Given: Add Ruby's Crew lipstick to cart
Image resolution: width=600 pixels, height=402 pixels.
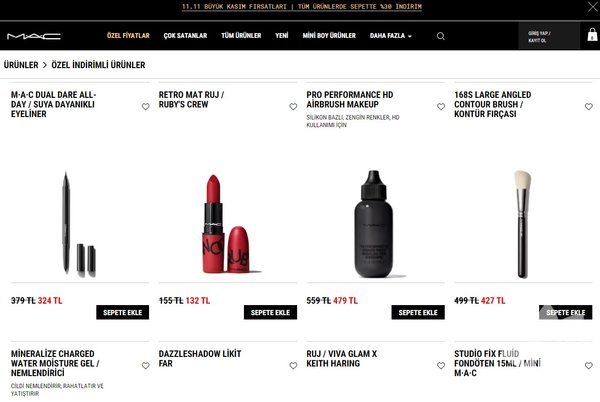Looking at the screenshot, I should point(270,312).
